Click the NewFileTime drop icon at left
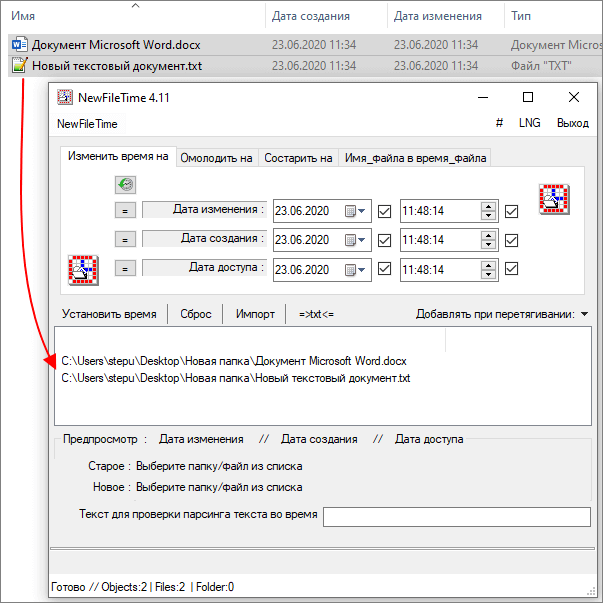603x603 pixels. coord(83,270)
